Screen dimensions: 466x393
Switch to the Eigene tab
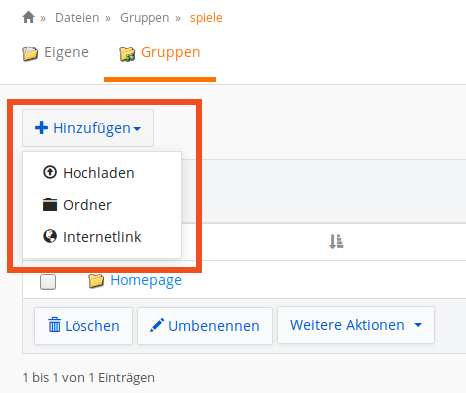tap(56, 53)
